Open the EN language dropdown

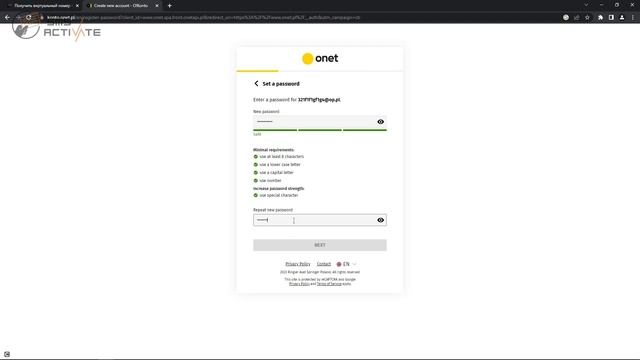[346, 264]
